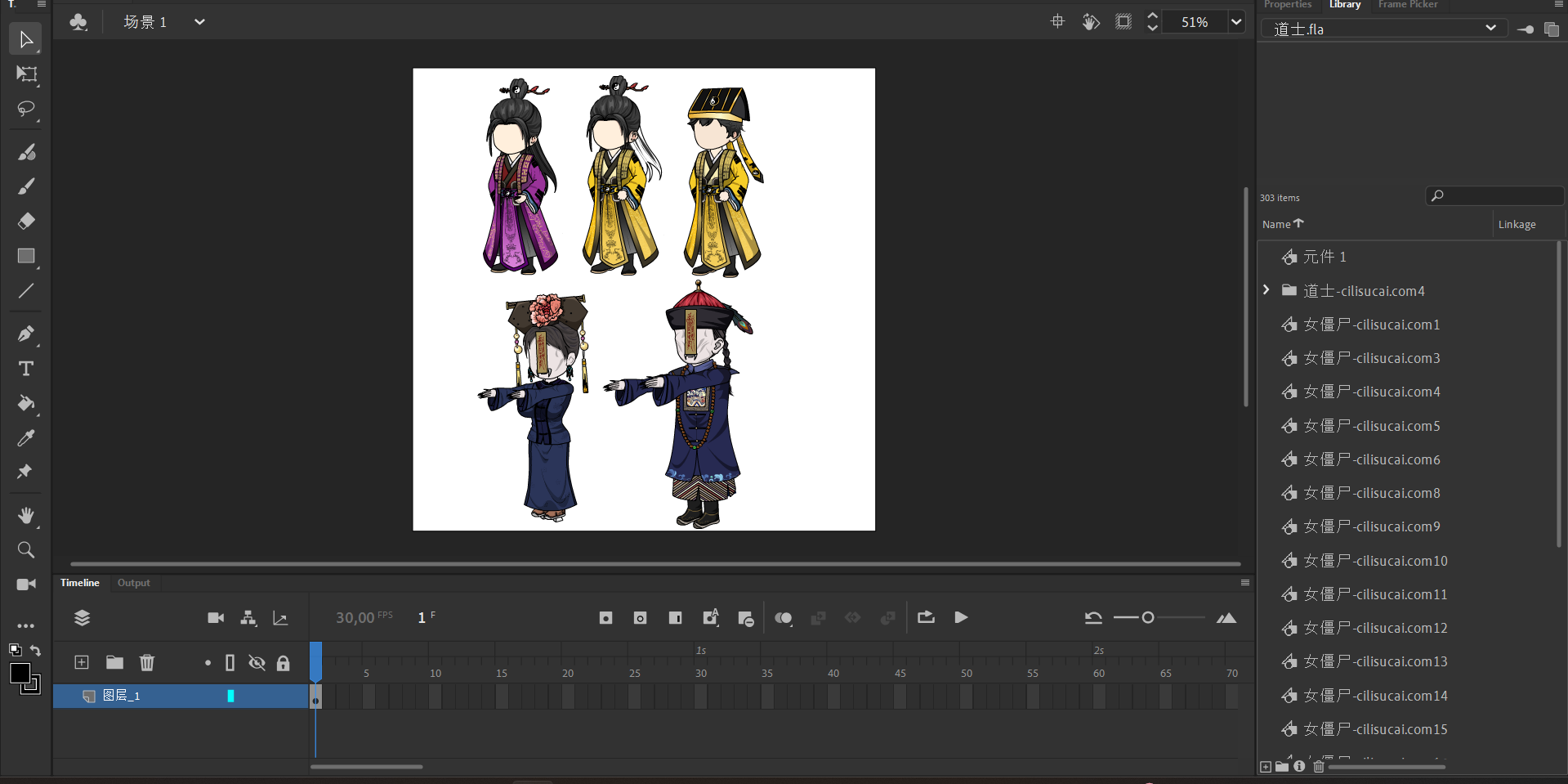The width and height of the screenshot is (1568, 784).
Task: Expand the 道士-cilisucai.com4 folder
Action: (x=1266, y=290)
